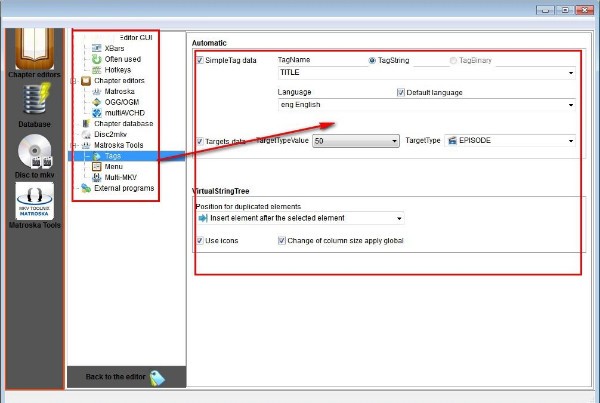
Task: Click the XBars tree icon
Action: pos(97,48)
